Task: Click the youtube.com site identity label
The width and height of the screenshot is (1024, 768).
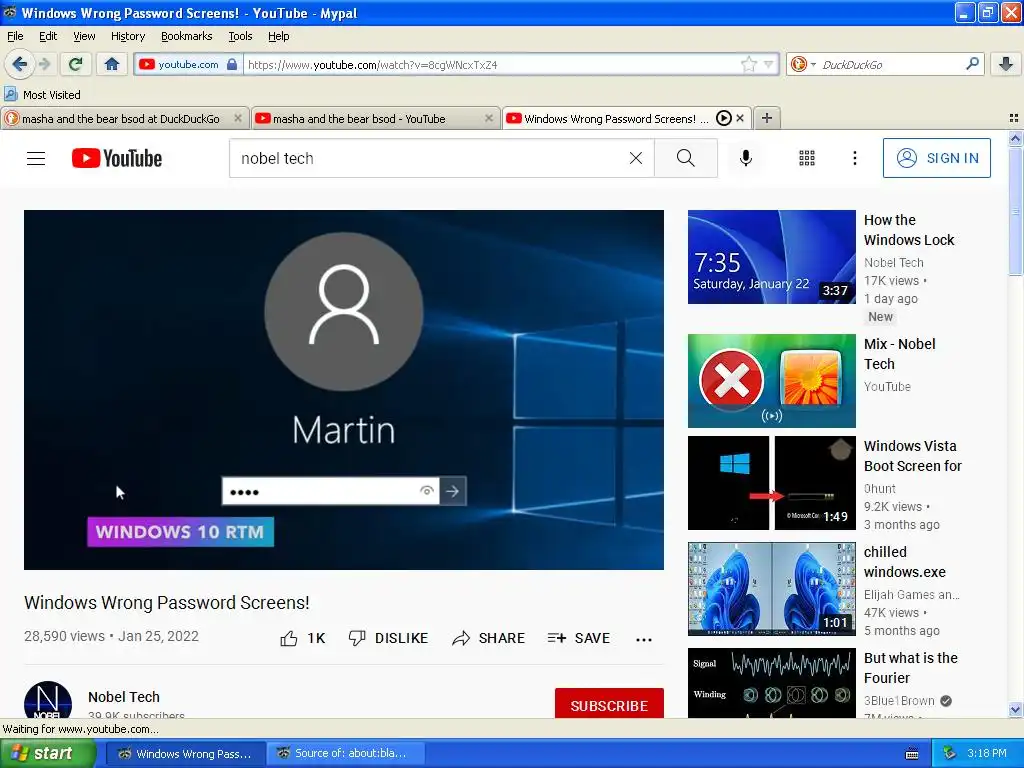Action: pyautogui.click(x=188, y=64)
